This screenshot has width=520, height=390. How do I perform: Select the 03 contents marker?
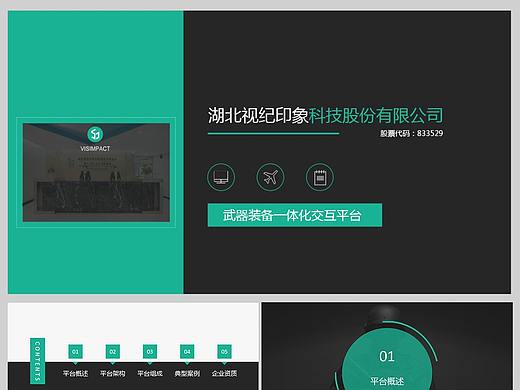point(150,352)
